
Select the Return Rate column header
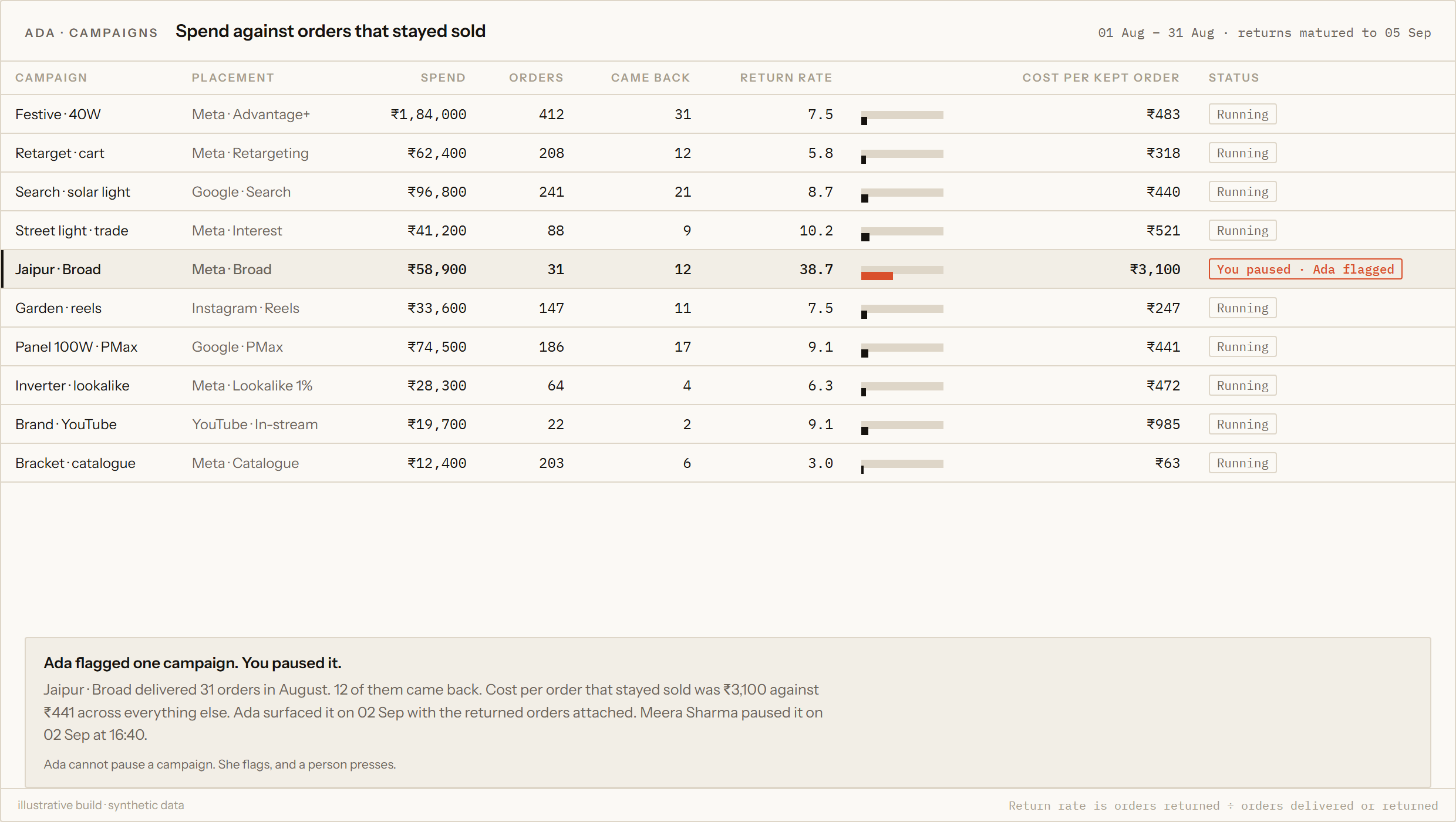point(786,78)
